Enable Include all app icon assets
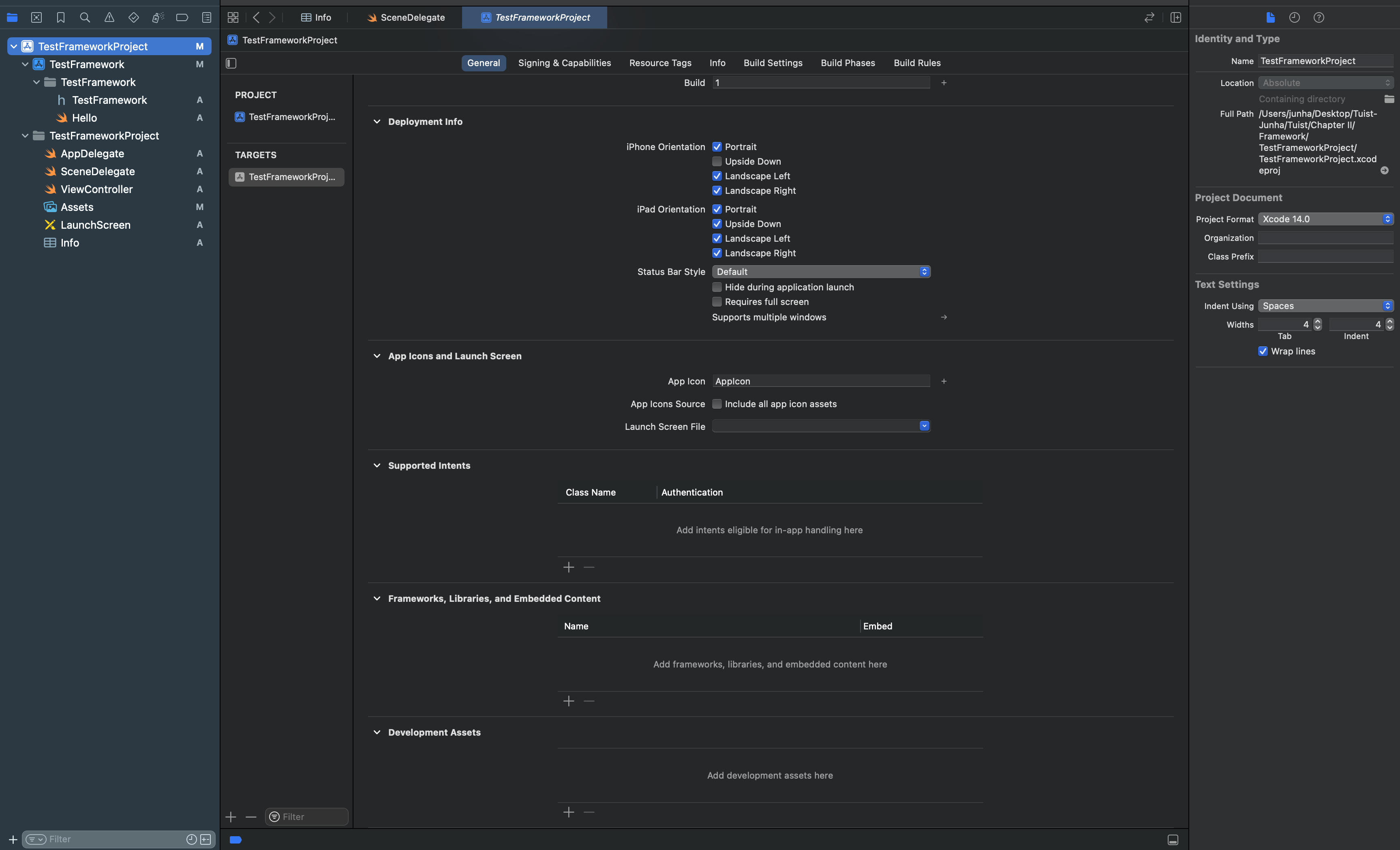Image resolution: width=1400 pixels, height=850 pixels. (717, 404)
